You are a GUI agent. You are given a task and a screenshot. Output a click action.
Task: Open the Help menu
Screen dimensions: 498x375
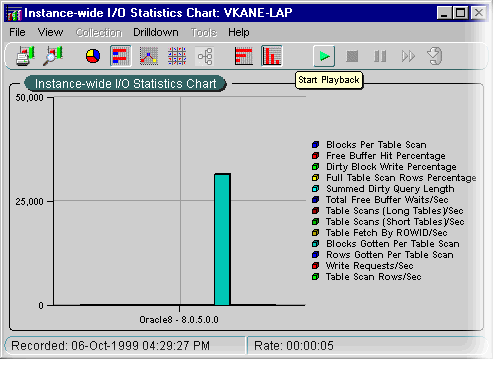239,32
